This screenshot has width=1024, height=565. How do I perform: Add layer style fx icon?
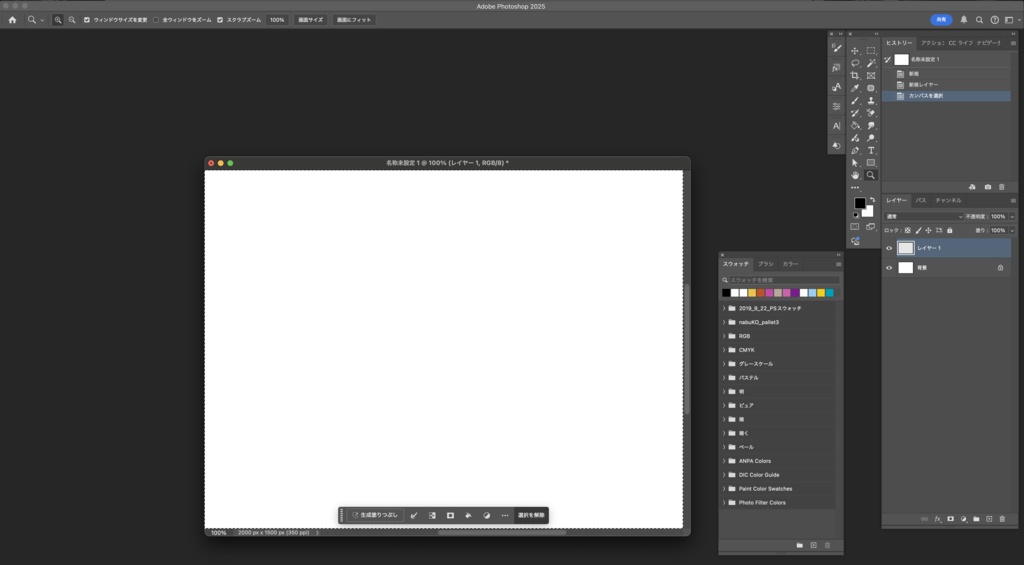pos(938,519)
